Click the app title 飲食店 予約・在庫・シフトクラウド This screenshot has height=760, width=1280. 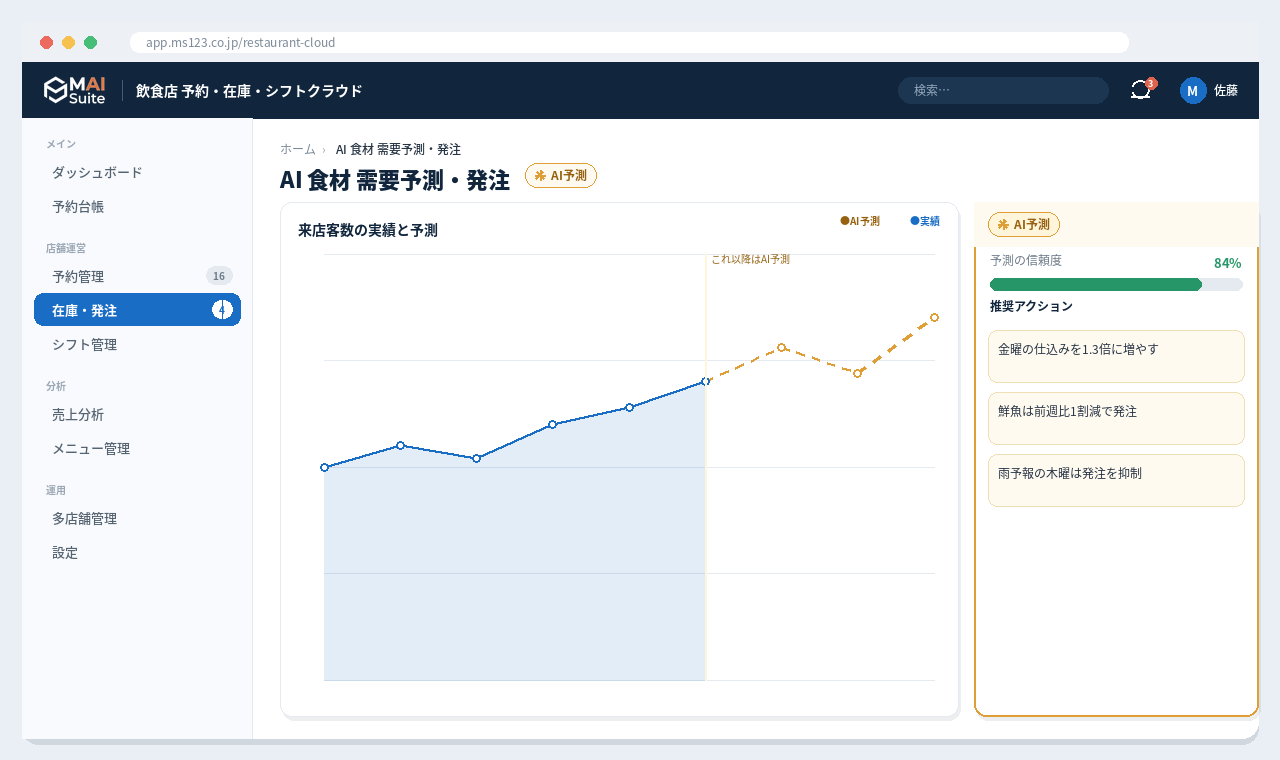[x=249, y=90]
